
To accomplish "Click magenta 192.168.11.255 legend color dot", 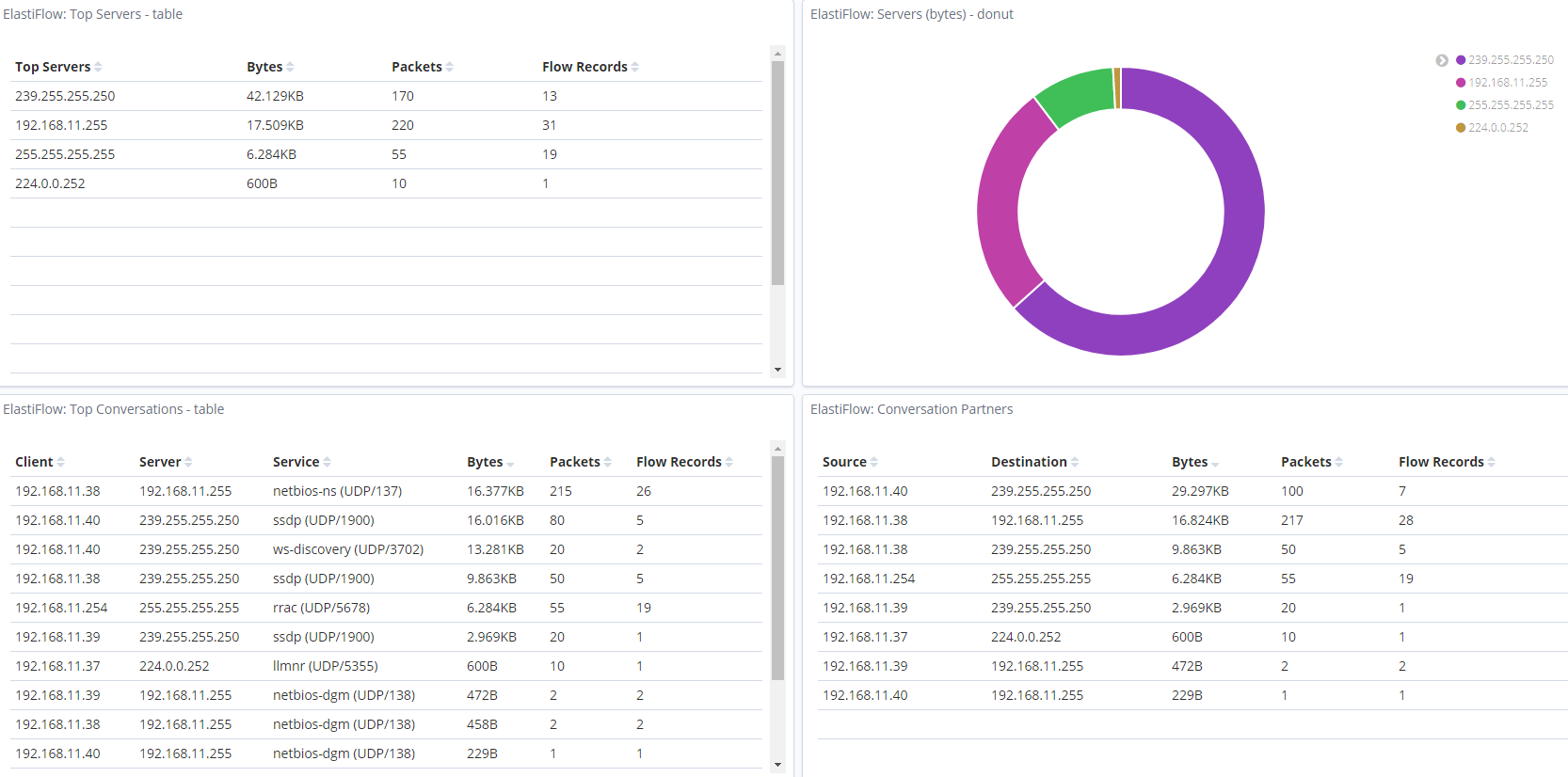I will click(1461, 83).
